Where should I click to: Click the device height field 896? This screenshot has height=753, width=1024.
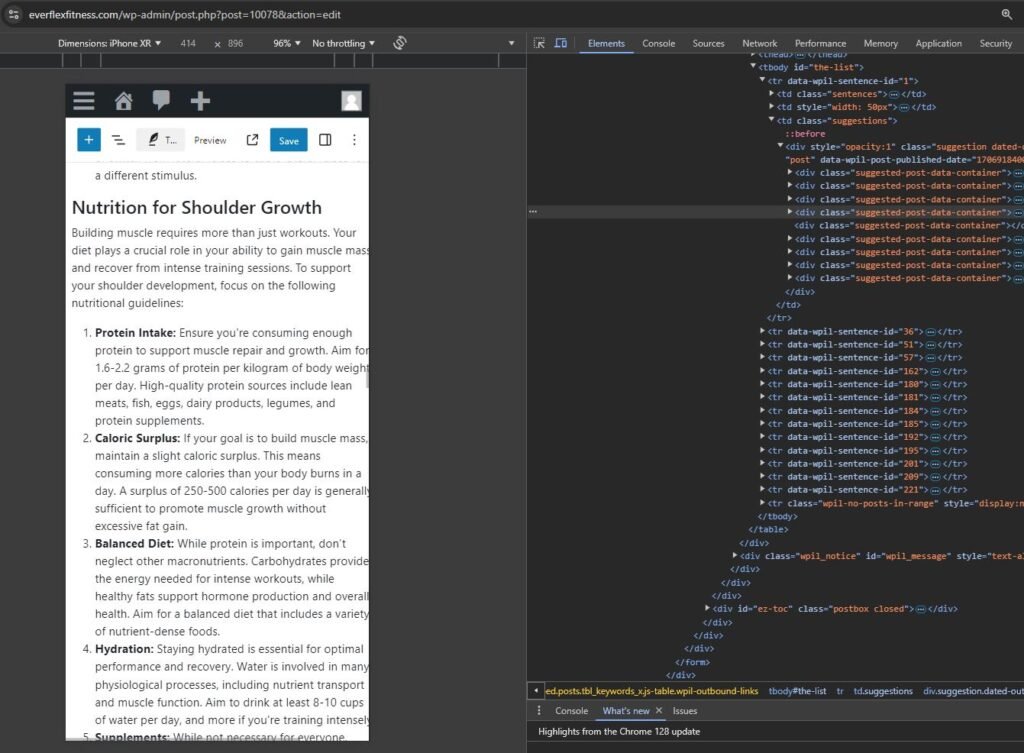236,43
